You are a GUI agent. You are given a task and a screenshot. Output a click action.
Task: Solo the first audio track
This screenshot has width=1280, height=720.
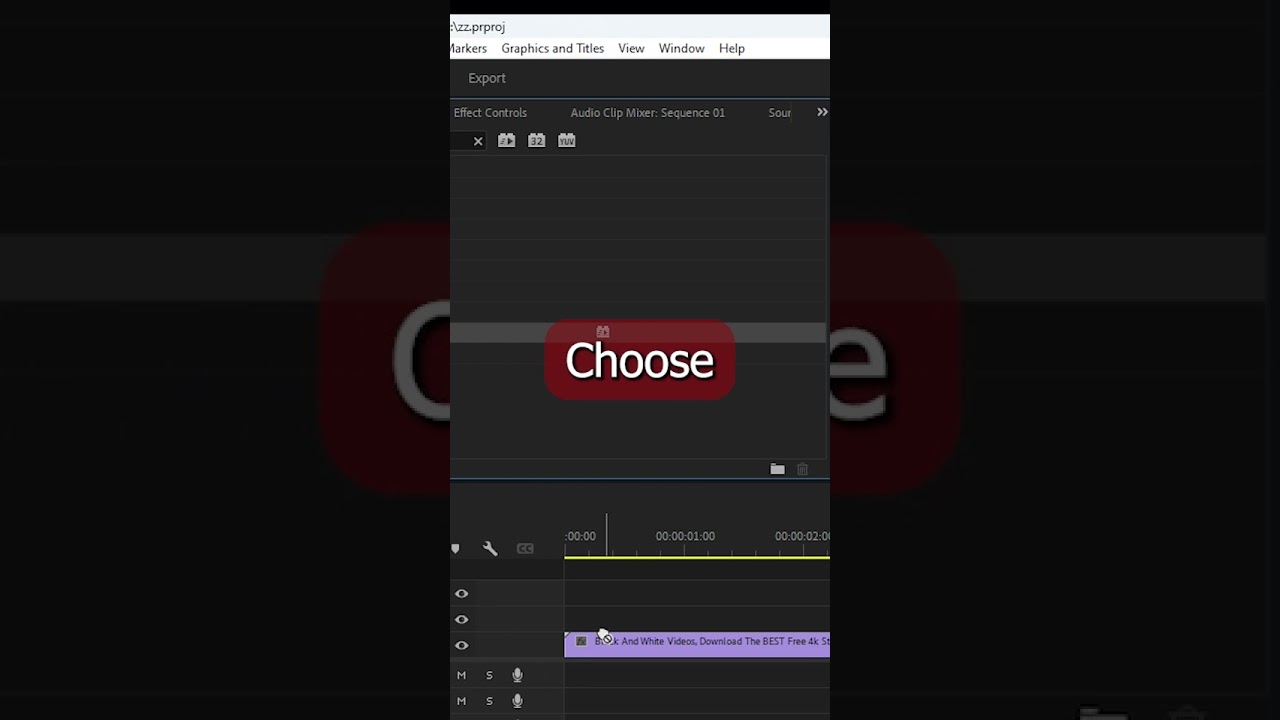pyautogui.click(x=489, y=675)
